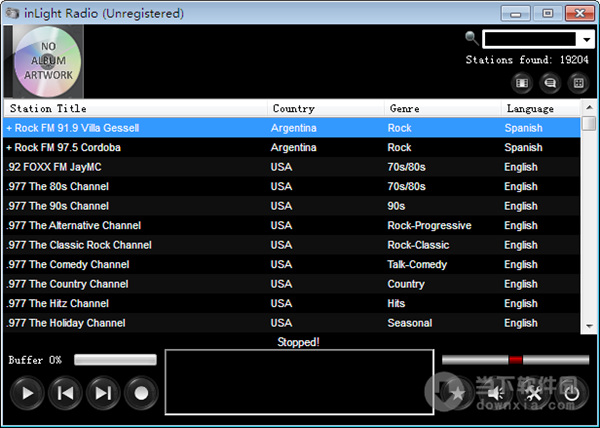This screenshot has width=600, height=428.
Task: Select station .977 The Classic Rock Channel
Action: pos(292,245)
